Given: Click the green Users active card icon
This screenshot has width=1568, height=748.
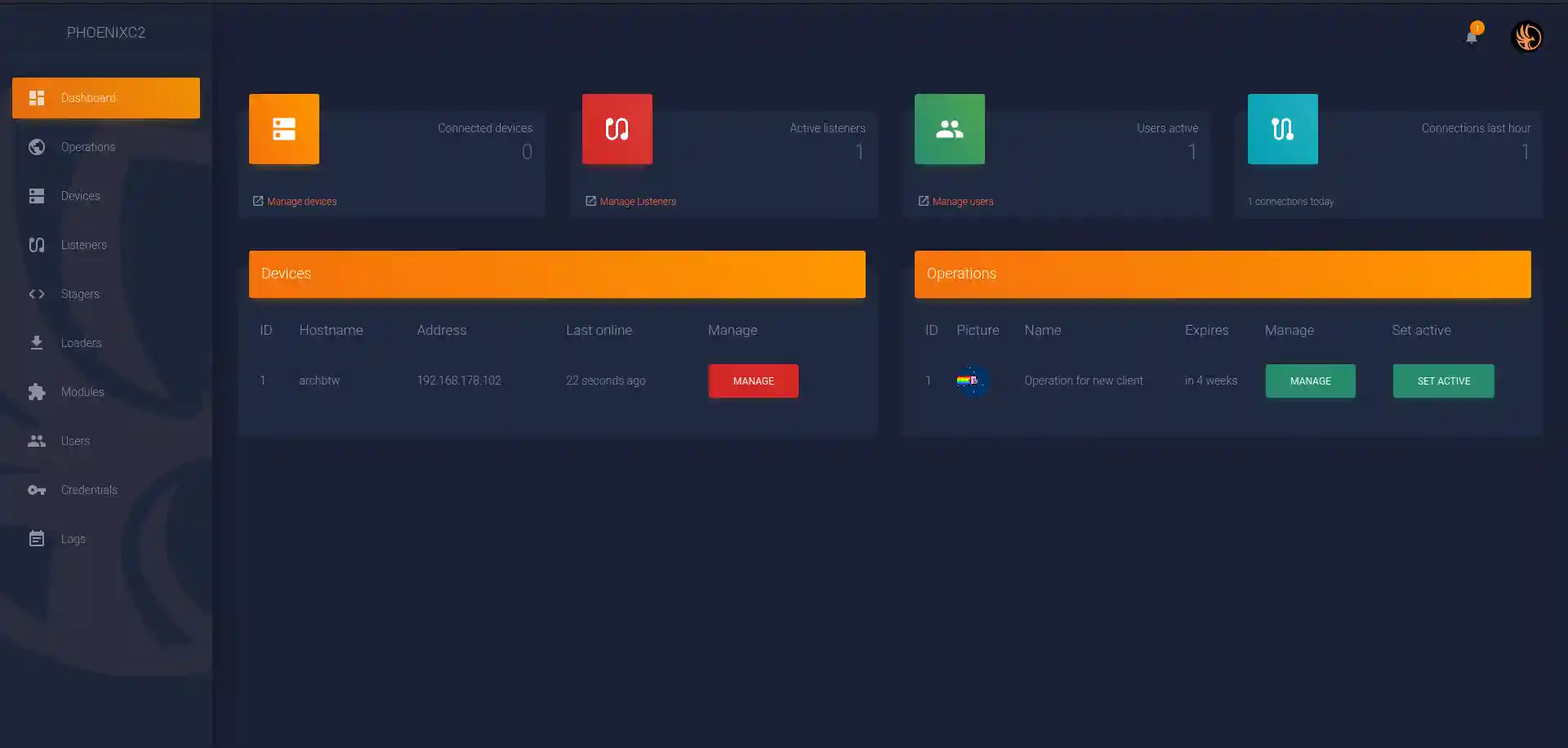Looking at the screenshot, I should tap(950, 129).
